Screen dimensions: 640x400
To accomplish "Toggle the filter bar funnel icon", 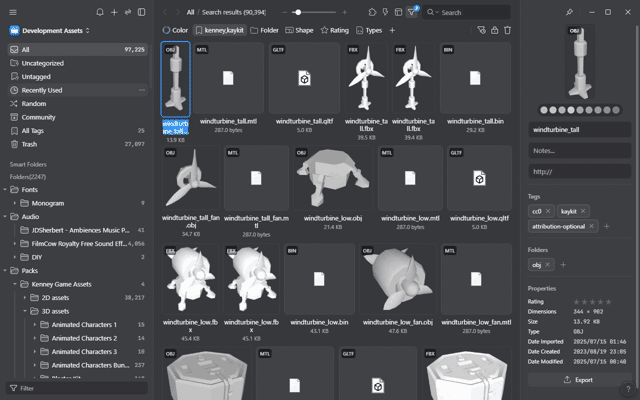I will (x=411, y=12).
